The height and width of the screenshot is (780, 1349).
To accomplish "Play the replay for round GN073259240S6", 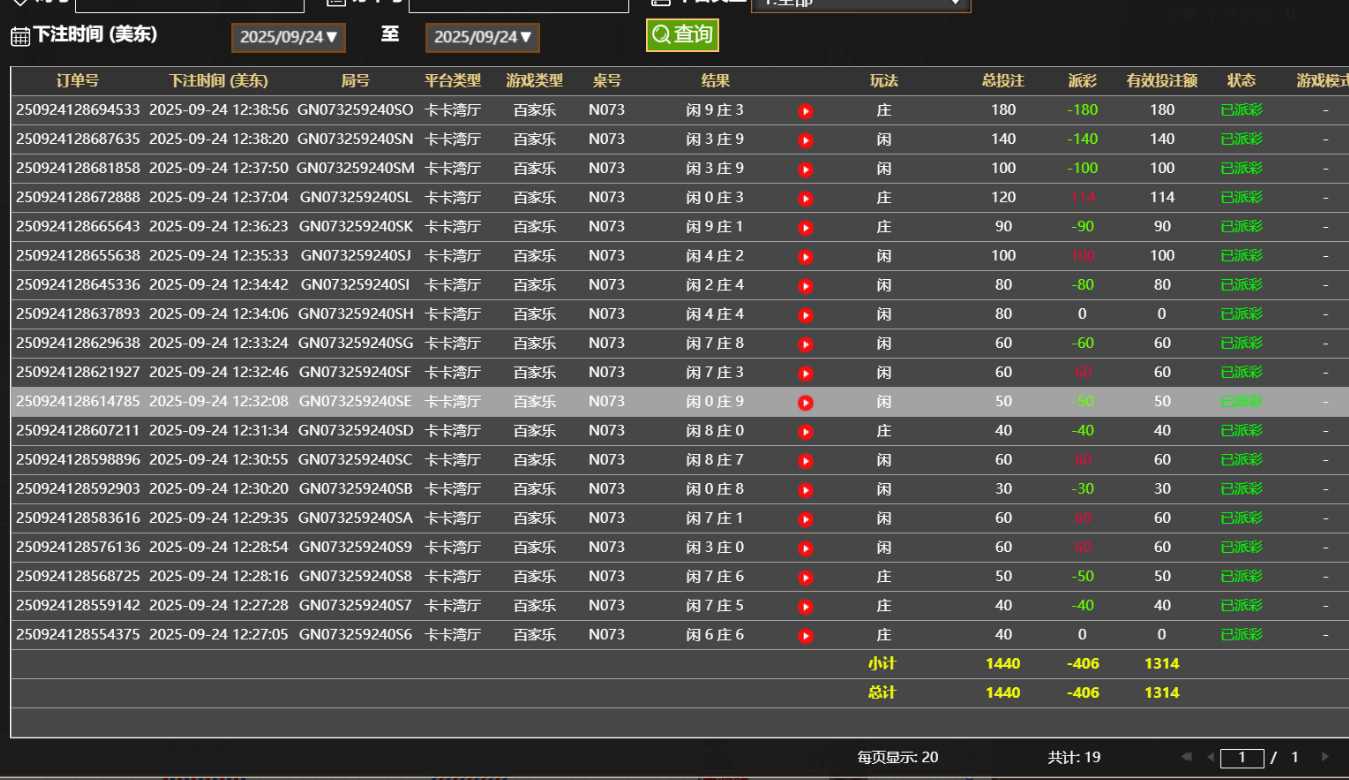I will click(x=805, y=635).
